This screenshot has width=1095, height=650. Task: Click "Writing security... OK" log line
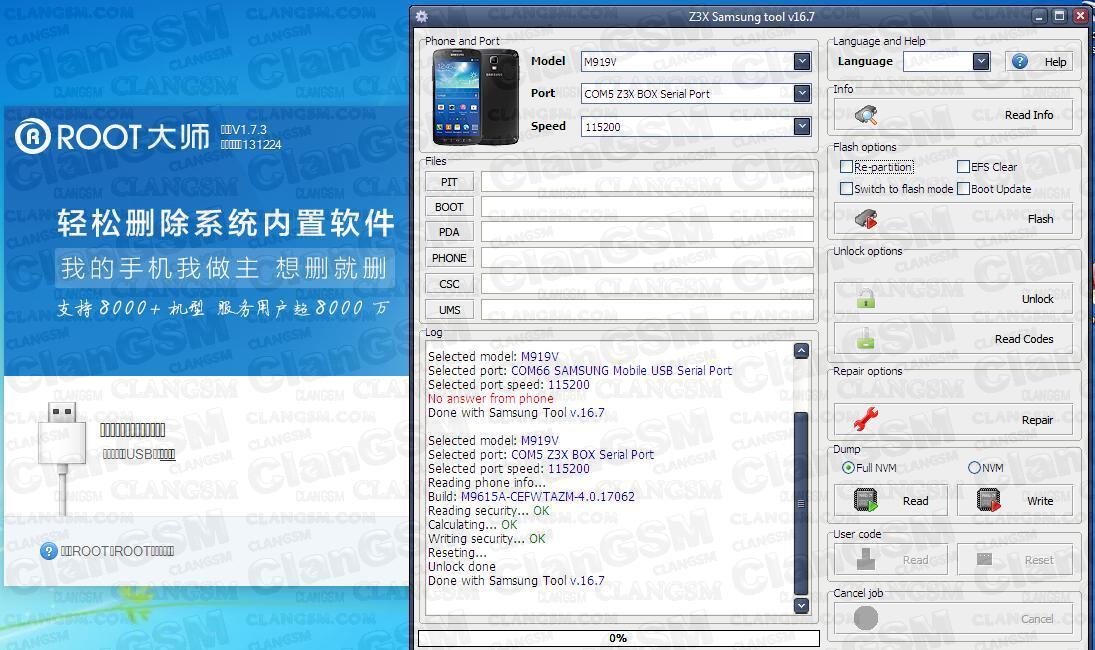pyautogui.click(x=487, y=539)
